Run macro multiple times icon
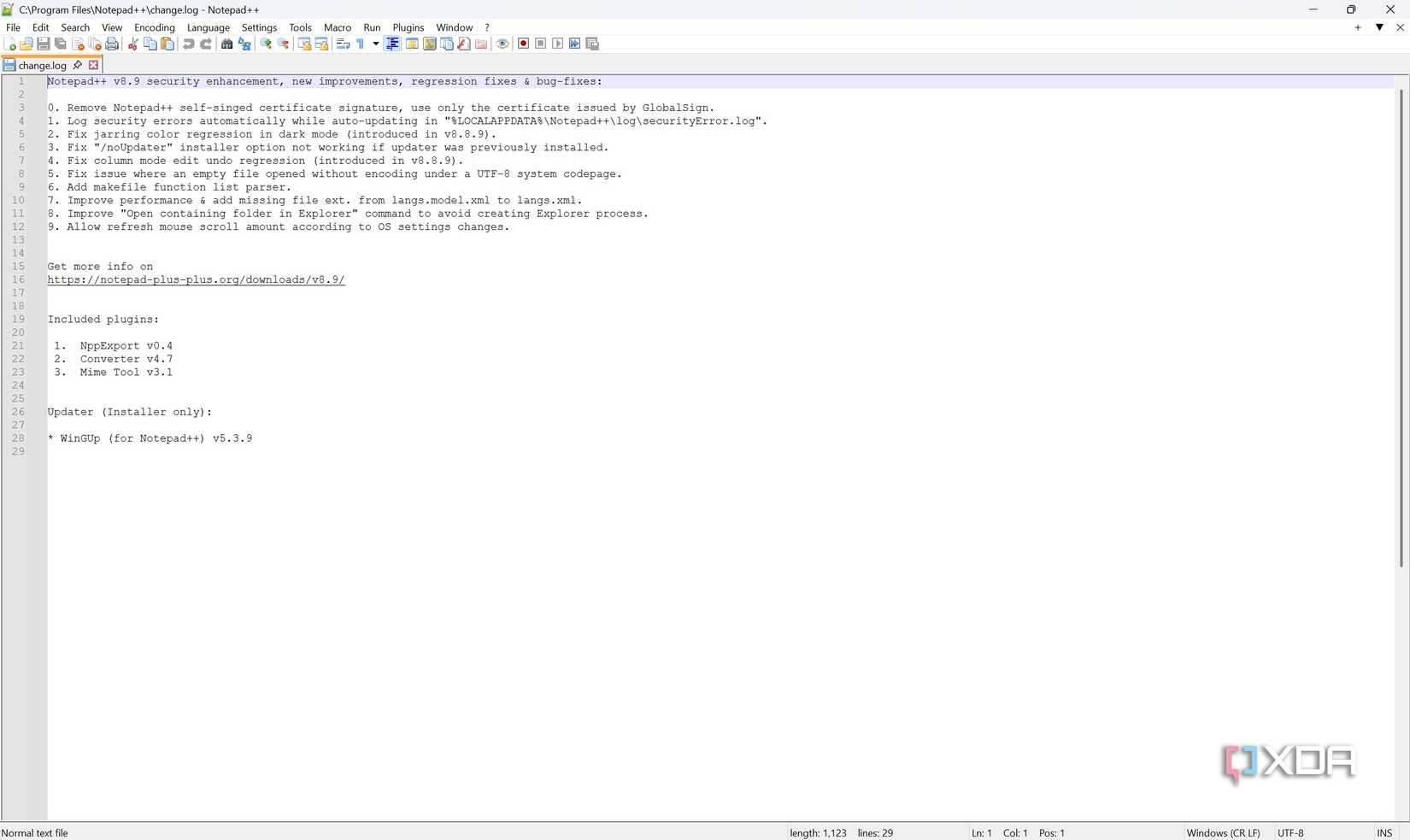This screenshot has width=1410, height=840. 575,44
